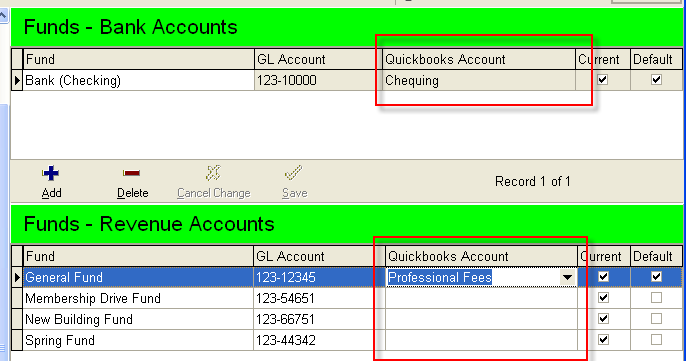Click Add label under the plus
Image resolution: width=686 pixels, height=361 pixels.
click(x=51, y=193)
